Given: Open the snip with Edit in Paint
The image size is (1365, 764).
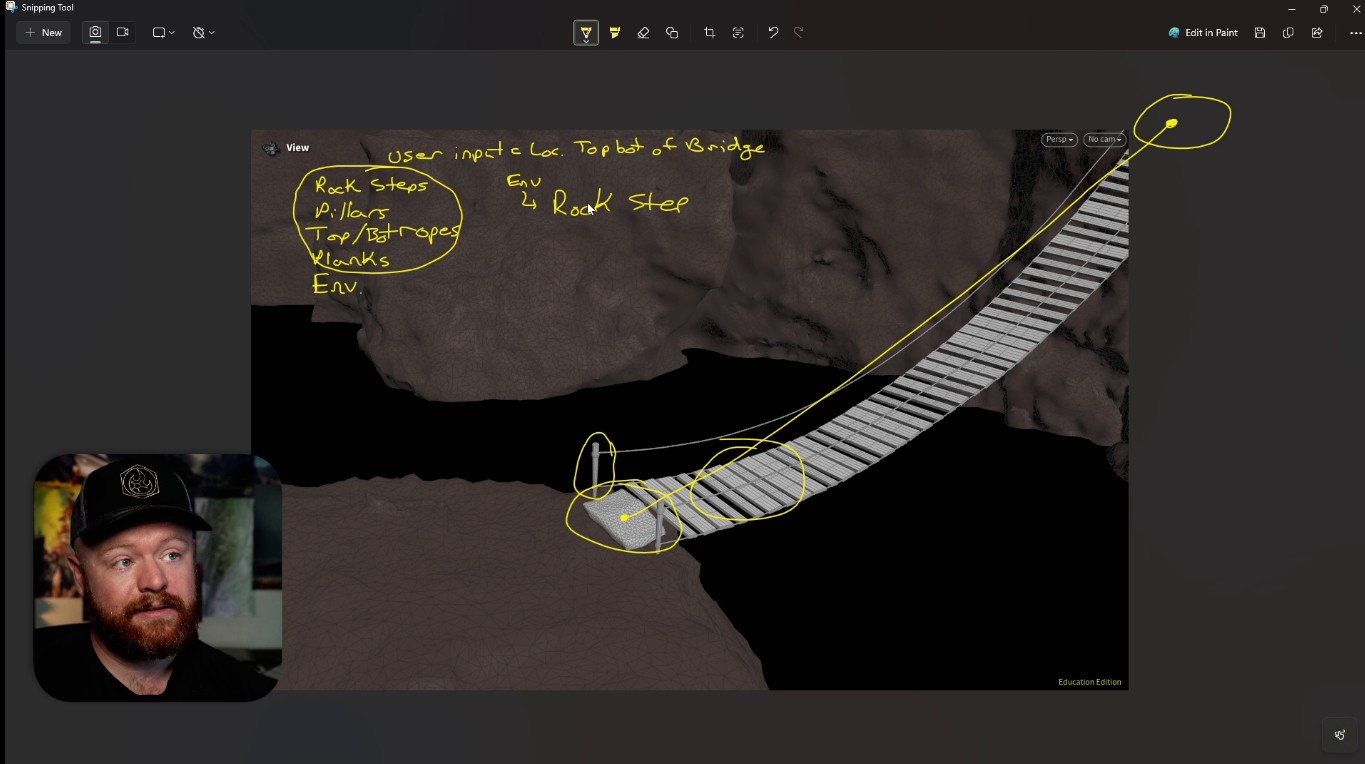Looking at the screenshot, I should click(x=1203, y=33).
